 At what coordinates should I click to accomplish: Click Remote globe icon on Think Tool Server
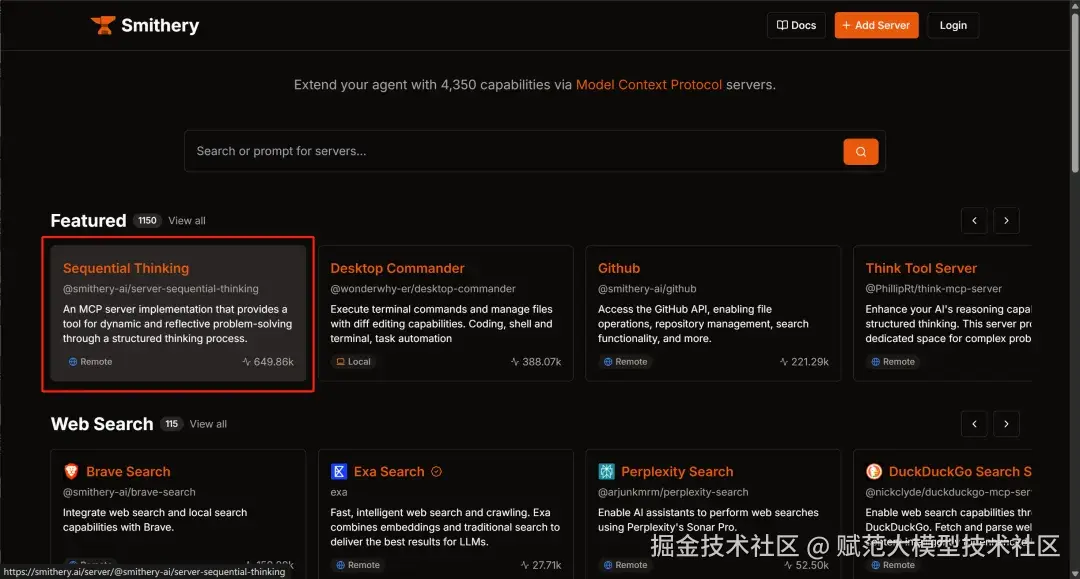click(x=875, y=361)
